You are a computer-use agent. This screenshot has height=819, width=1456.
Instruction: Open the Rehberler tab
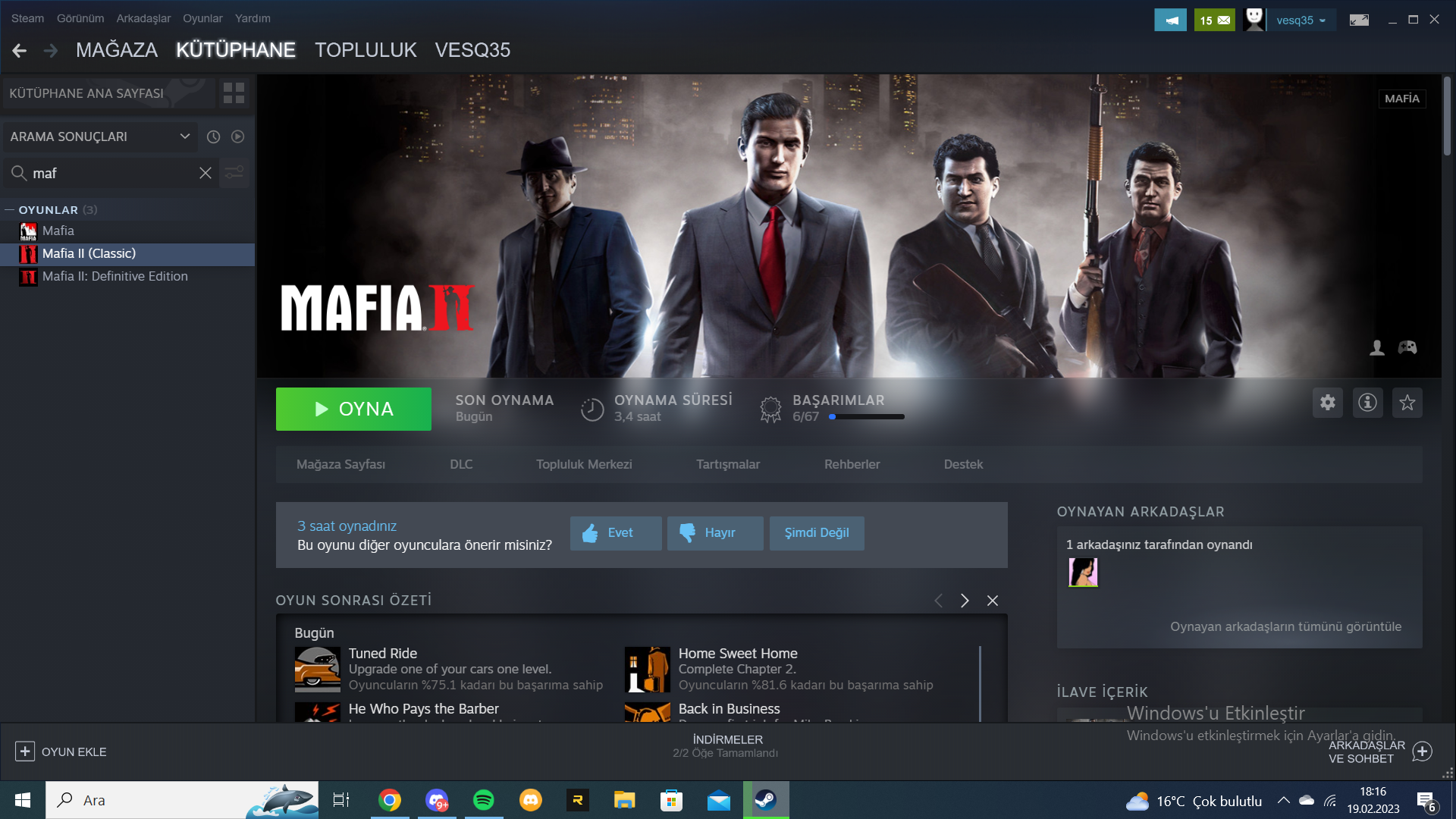pyautogui.click(x=852, y=464)
